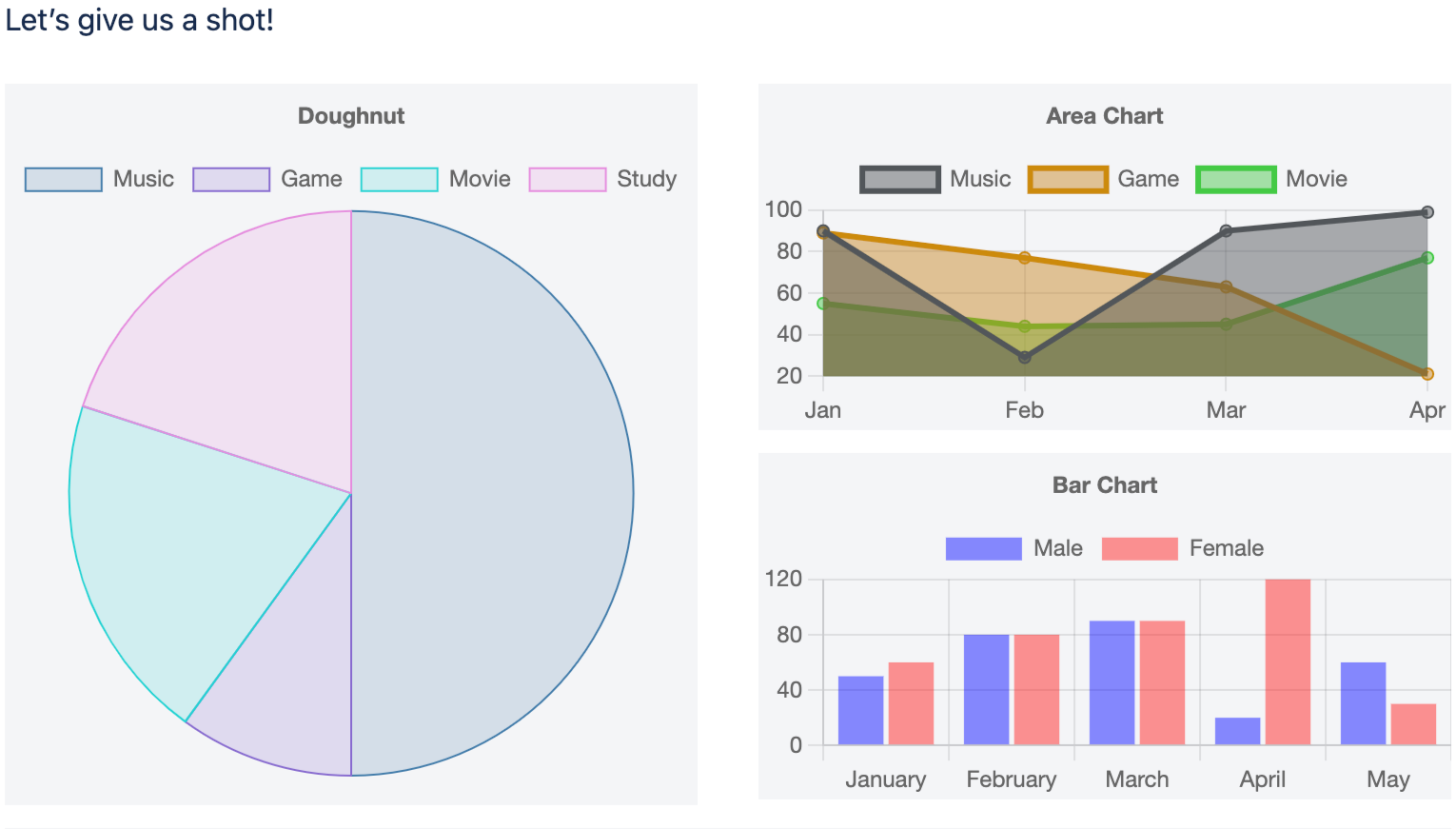The image size is (1456, 829).
Task: Click the Game legend box on Area Chart
Action: pos(1068,179)
